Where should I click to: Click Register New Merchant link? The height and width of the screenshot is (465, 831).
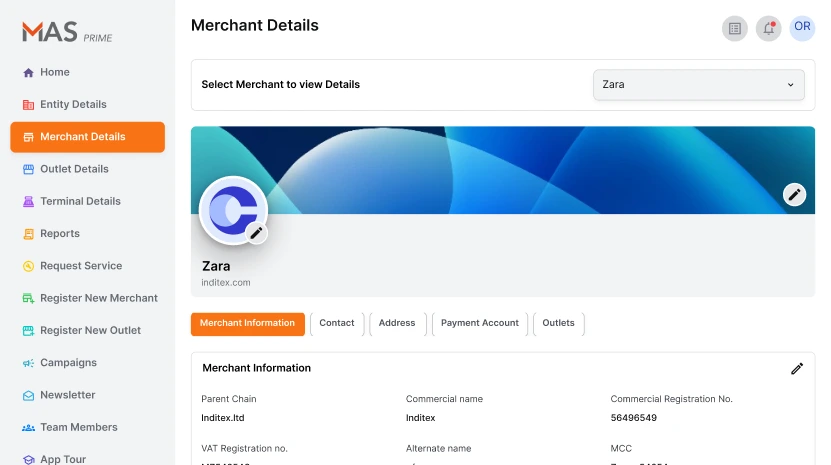coord(98,298)
